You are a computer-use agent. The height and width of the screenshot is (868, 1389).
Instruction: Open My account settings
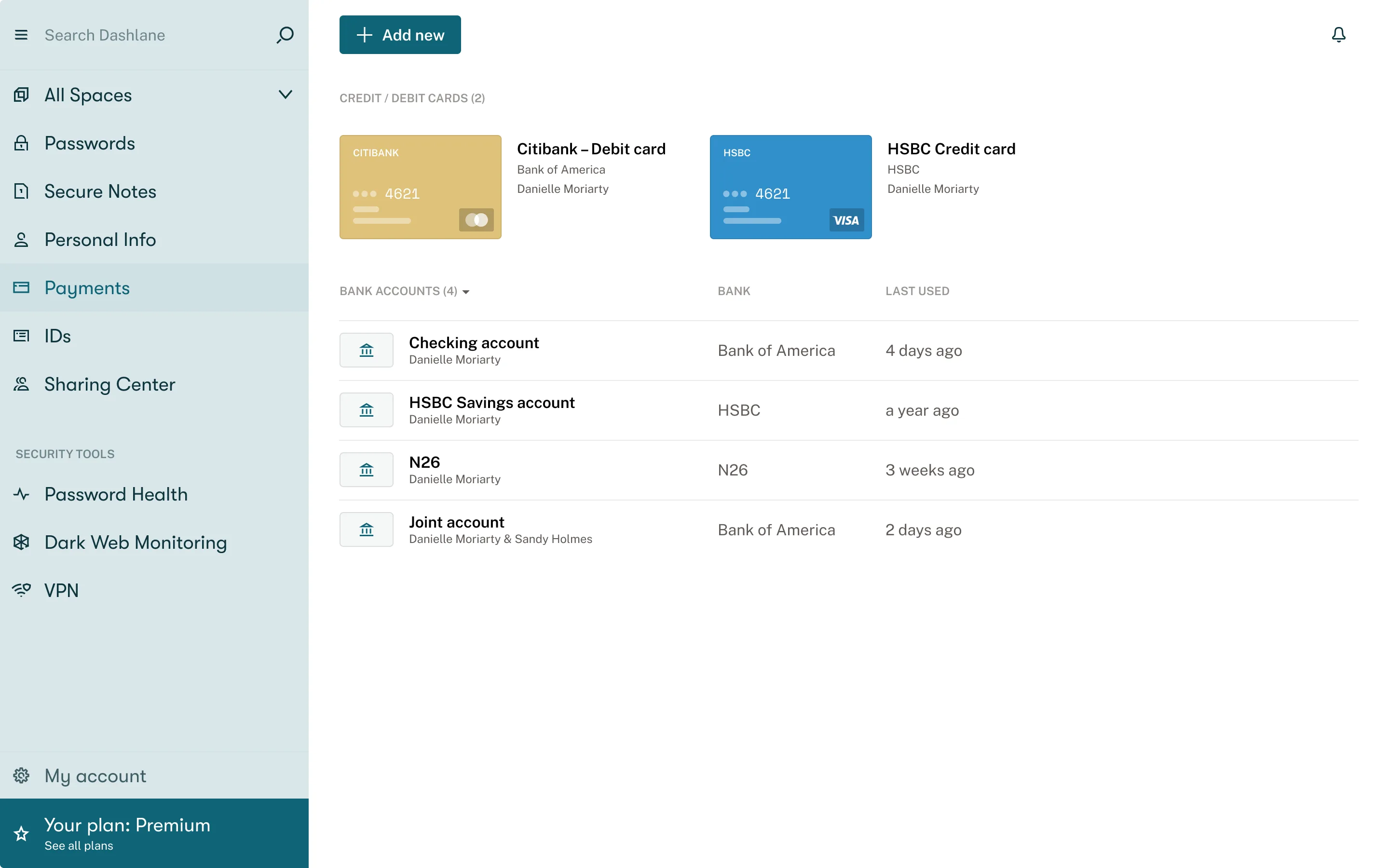tap(154, 775)
